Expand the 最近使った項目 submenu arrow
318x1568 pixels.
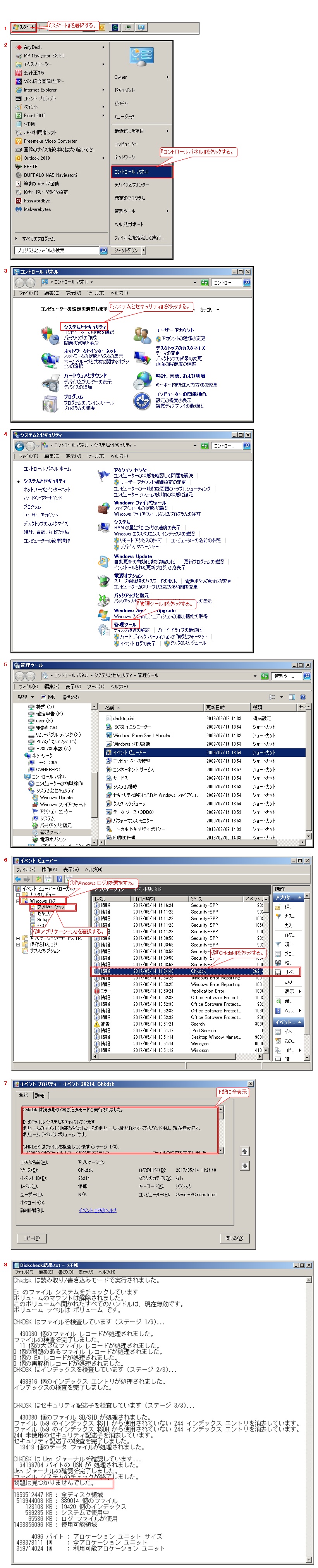click(167, 131)
